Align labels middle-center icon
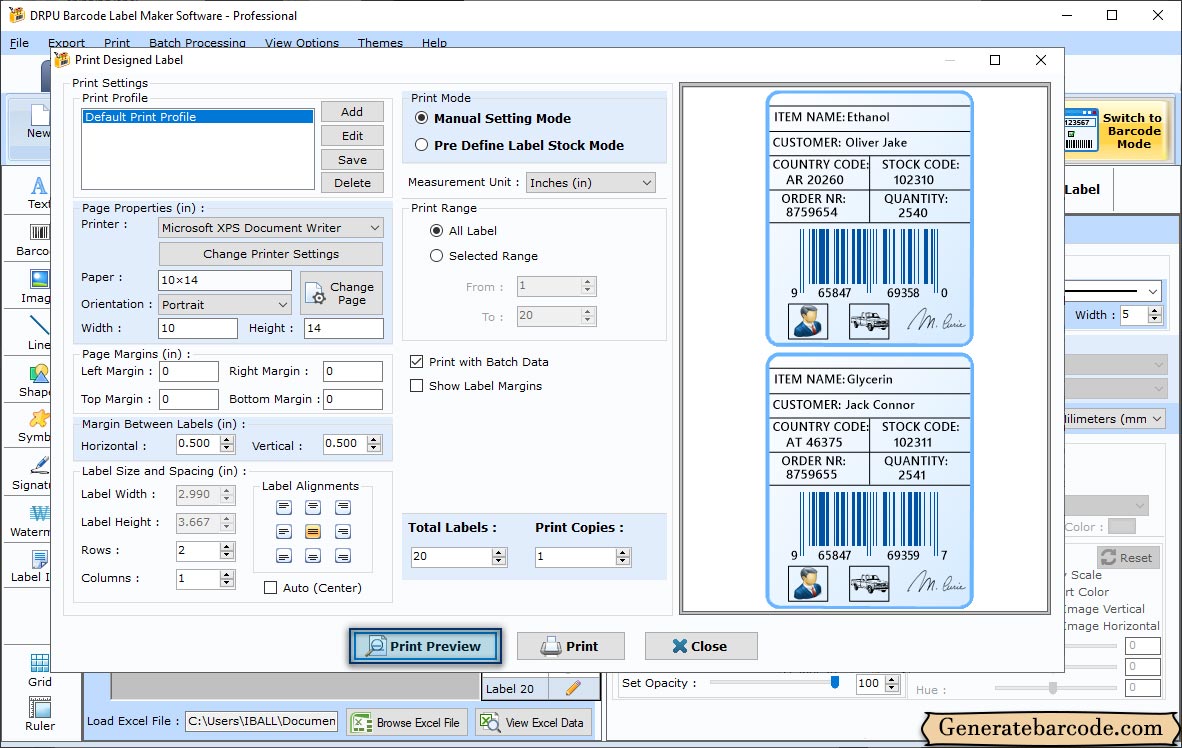The image size is (1182, 748). click(313, 532)
